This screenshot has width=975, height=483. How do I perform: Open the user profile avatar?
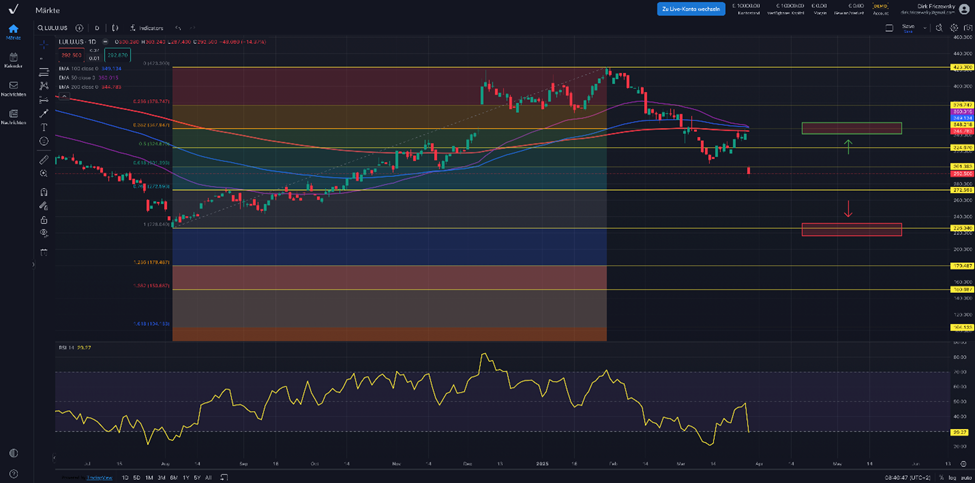(x=963, y=9)
